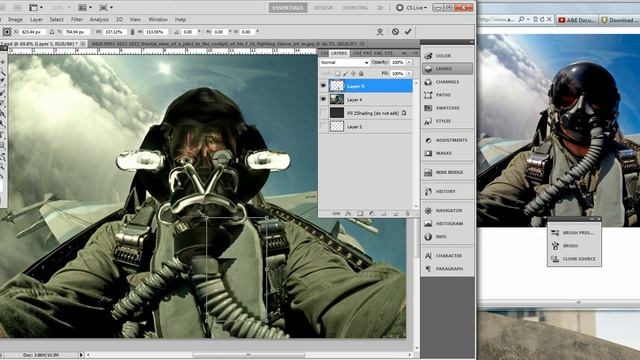Open the History panel in the dock
This screenshot has width=640, height=360.
point(447,191)
